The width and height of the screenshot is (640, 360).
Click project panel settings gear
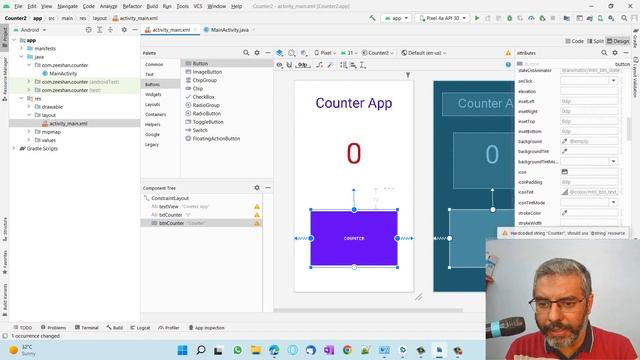(124, 30)
